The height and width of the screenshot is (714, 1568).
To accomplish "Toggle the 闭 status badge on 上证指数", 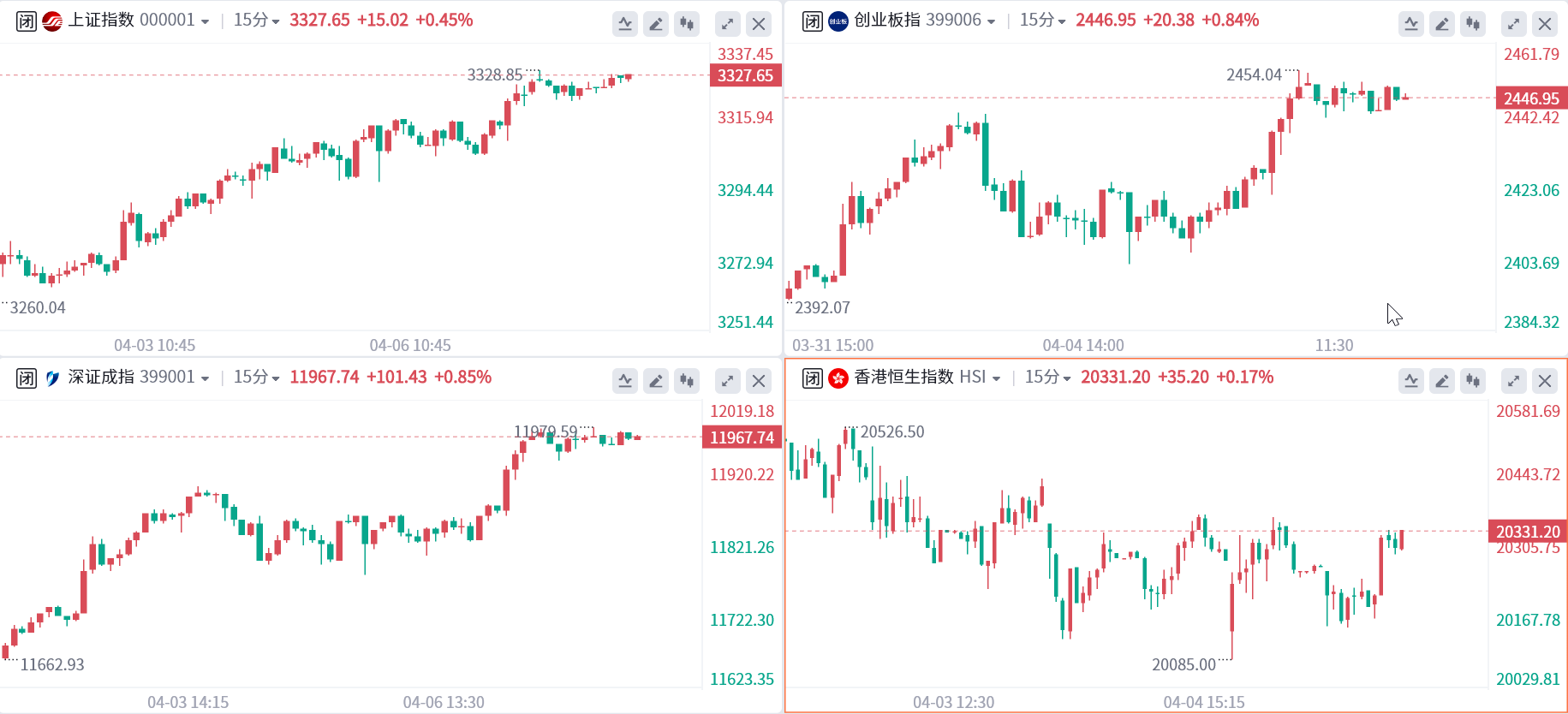I will click(27, 21).
